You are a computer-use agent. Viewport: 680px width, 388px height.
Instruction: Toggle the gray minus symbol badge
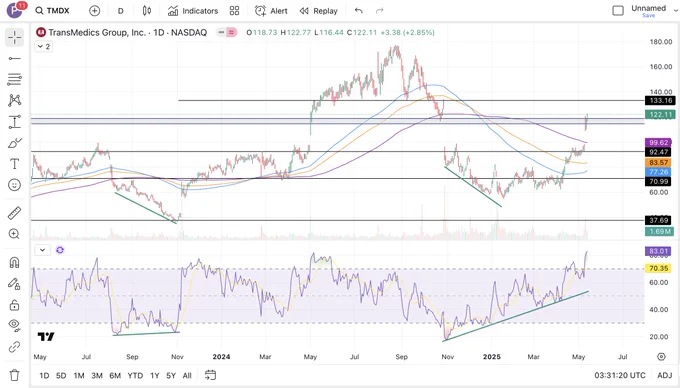[221, 33]
